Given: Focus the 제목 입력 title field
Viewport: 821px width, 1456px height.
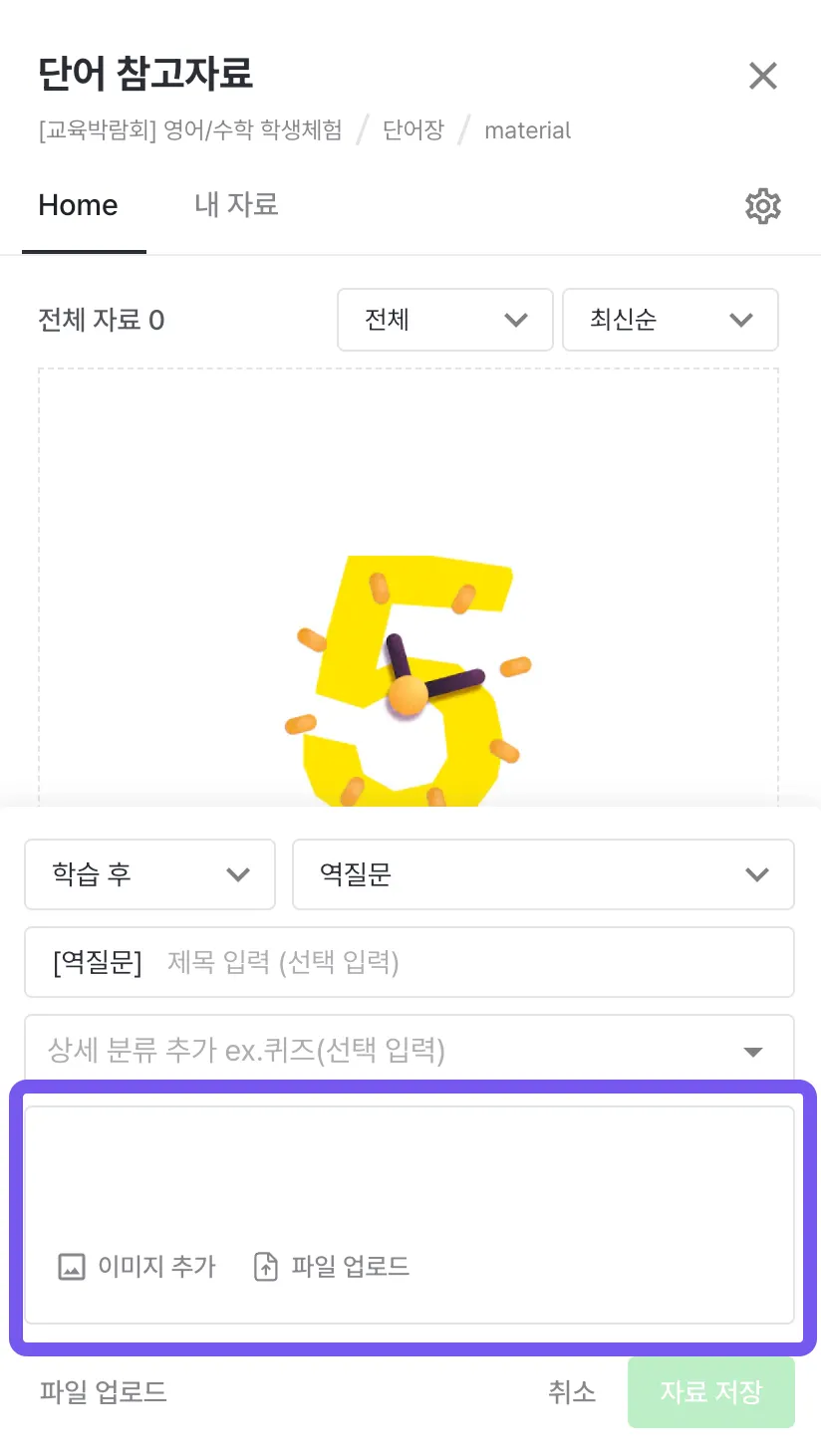Looking at the screenshot, I should 468,962.
